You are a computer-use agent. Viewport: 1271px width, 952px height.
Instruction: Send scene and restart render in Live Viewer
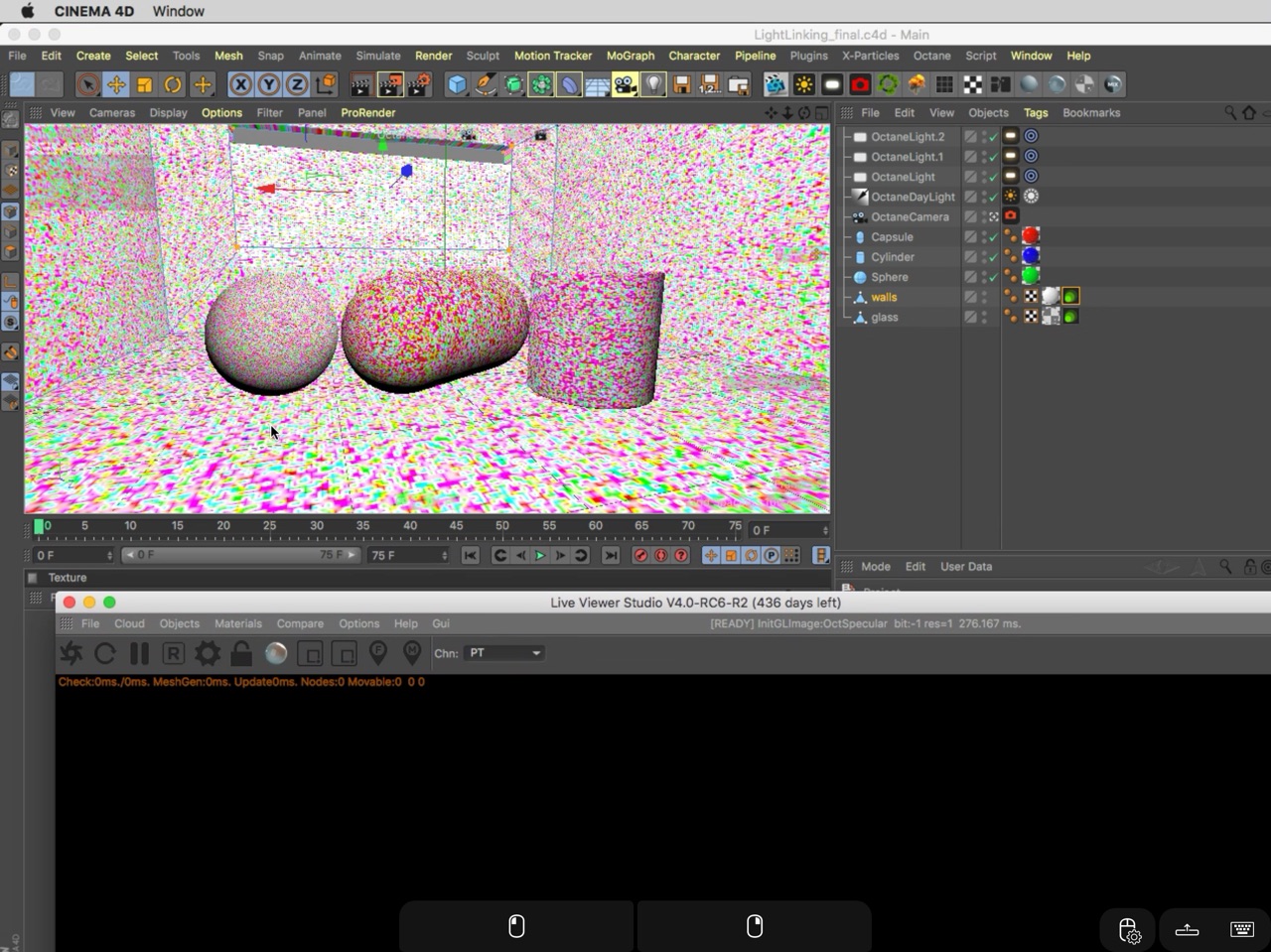71,653
